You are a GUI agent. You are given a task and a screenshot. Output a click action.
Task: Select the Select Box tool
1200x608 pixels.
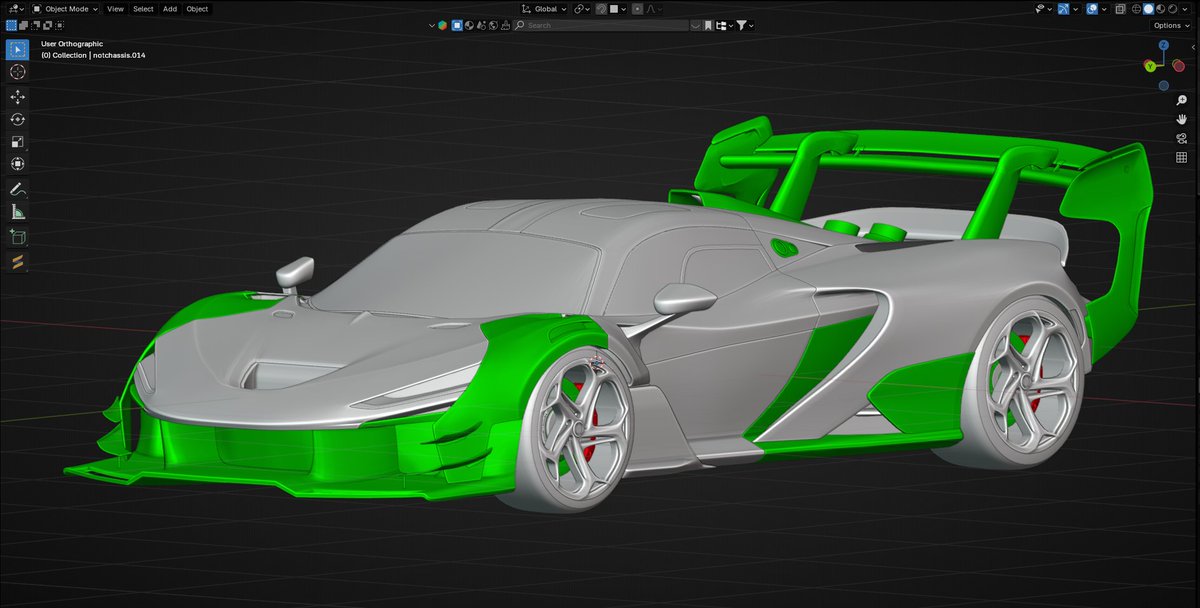pos(17,49)
